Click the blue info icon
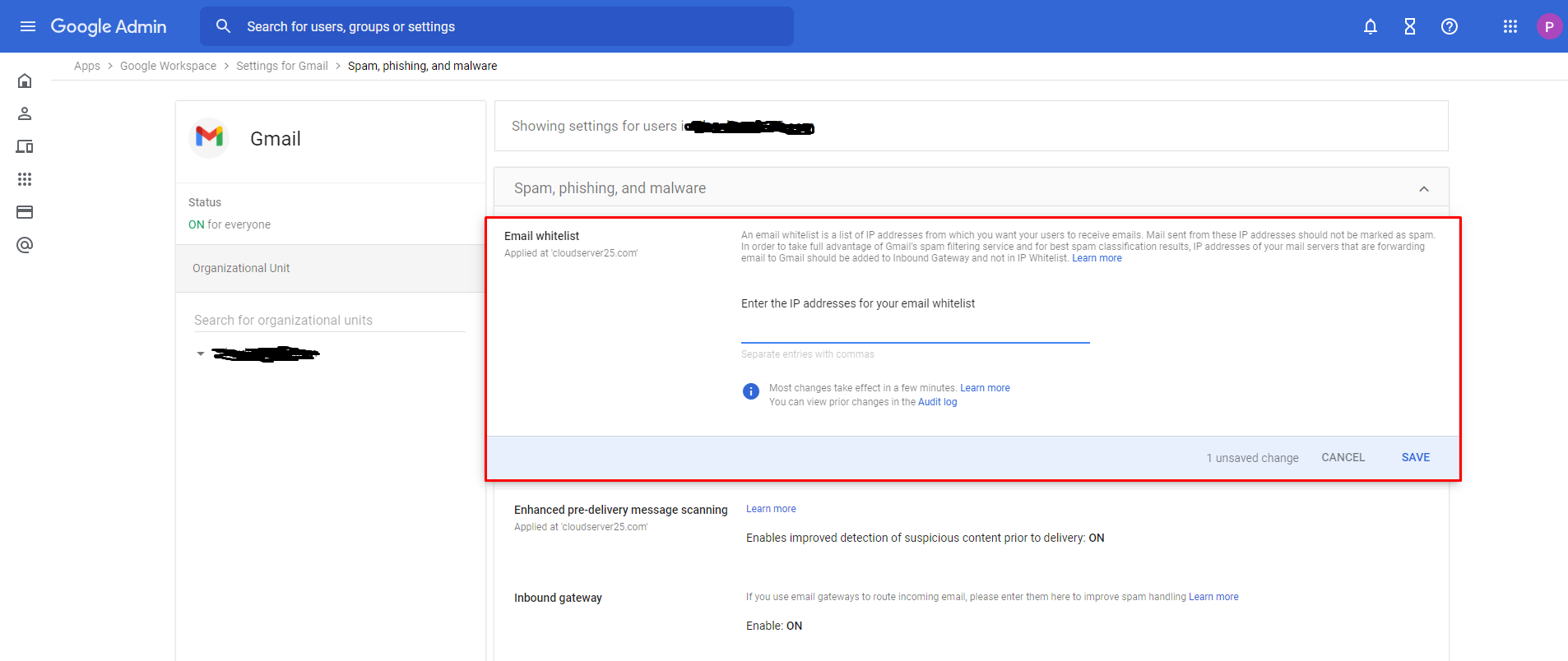1568x661 pixels. point(751,391)
